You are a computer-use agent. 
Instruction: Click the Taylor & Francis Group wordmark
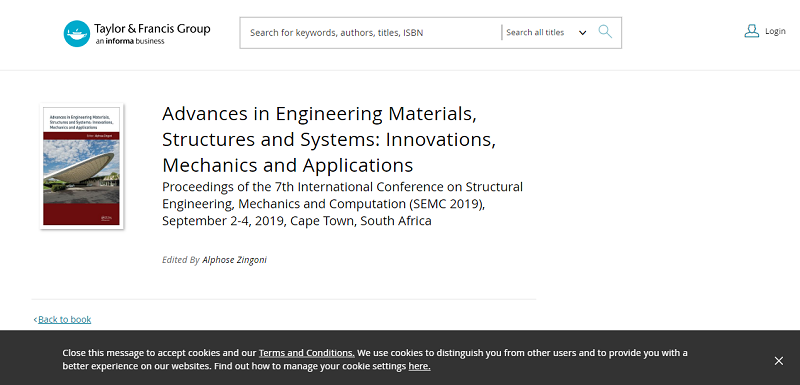point(152,29)
